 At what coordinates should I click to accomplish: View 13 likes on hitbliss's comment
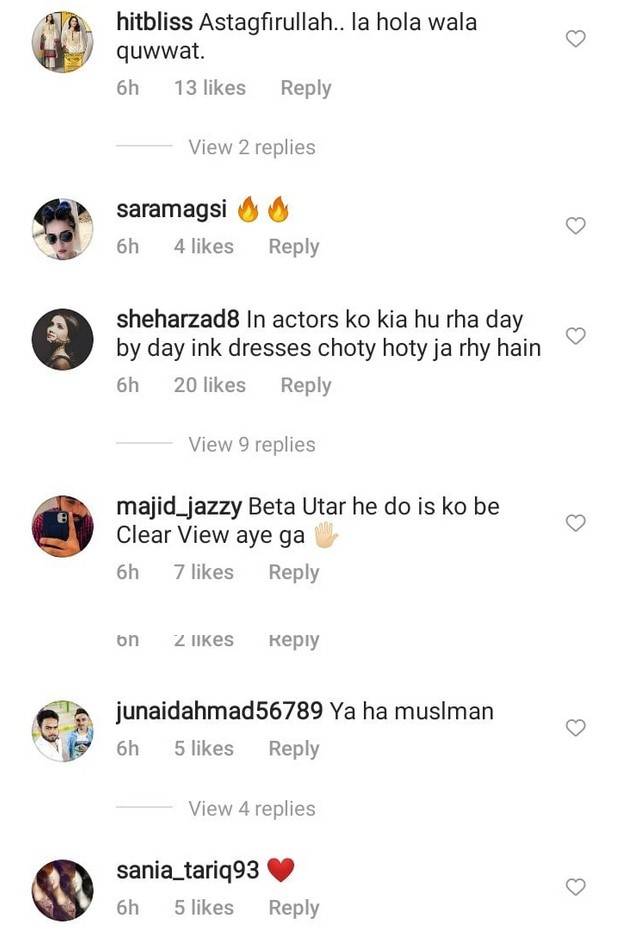point(210,88)
